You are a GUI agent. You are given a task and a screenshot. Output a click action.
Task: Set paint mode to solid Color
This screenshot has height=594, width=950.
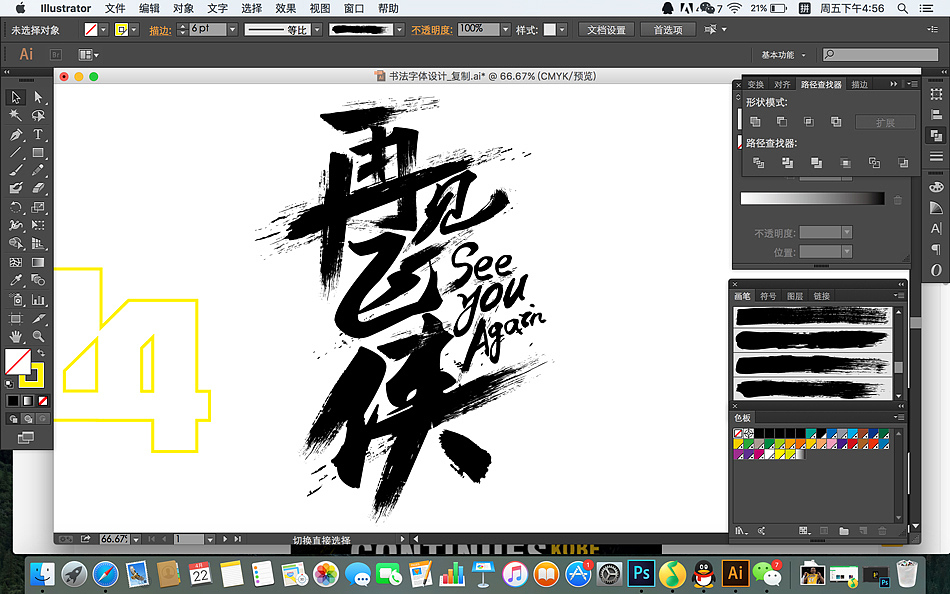(x=13, y=401)
